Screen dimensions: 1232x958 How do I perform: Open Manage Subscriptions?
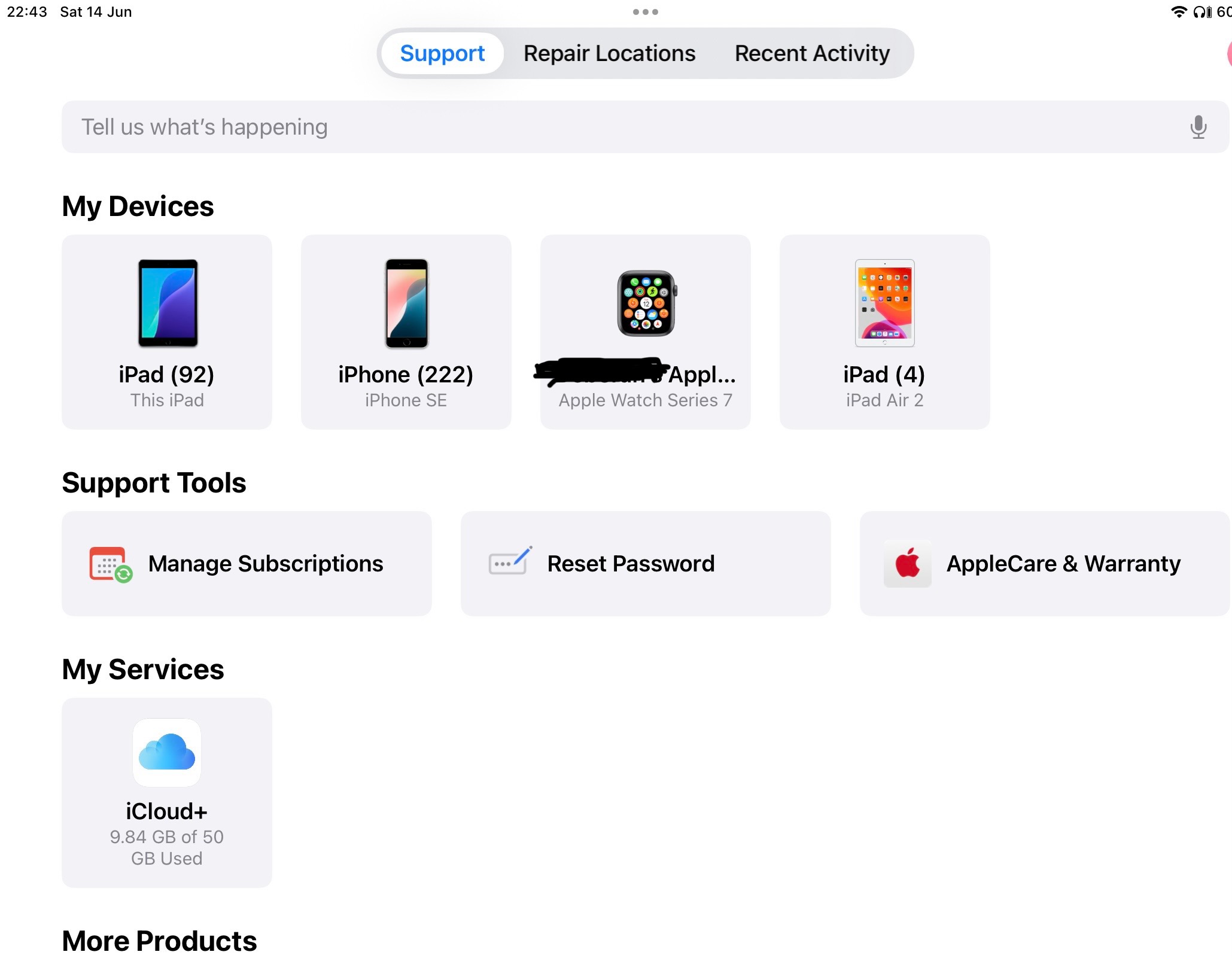[x=247, y=564]
